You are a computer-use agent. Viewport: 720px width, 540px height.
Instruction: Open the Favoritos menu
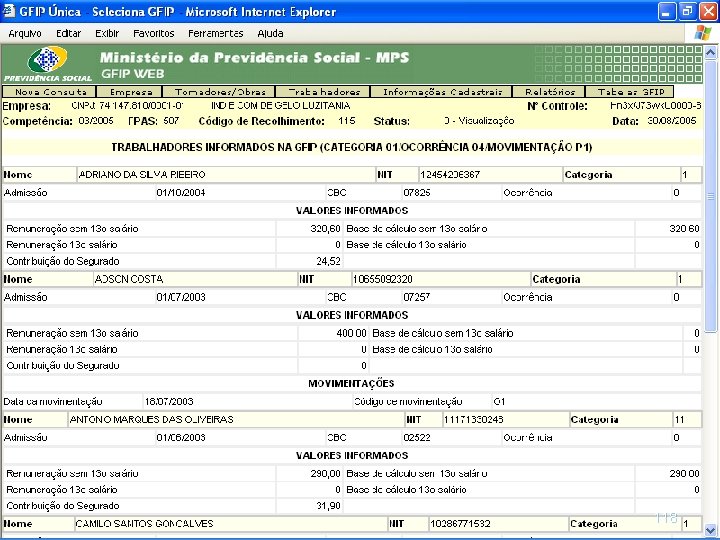(154, 34)
